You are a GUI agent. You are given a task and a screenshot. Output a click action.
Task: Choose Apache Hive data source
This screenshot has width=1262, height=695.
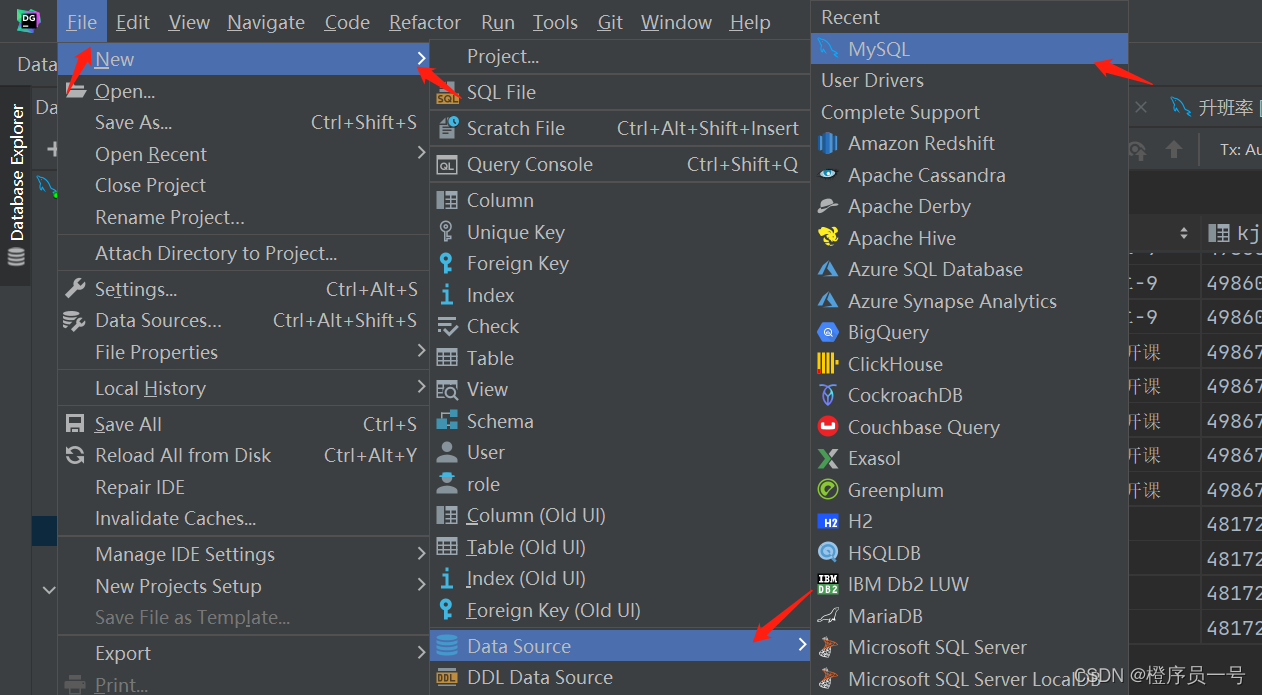coord(969,238)
